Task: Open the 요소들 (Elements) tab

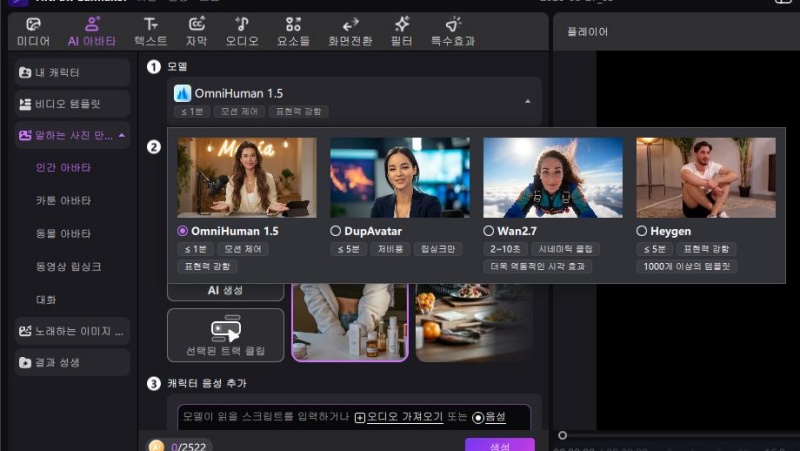Action: tap(293, 32)
